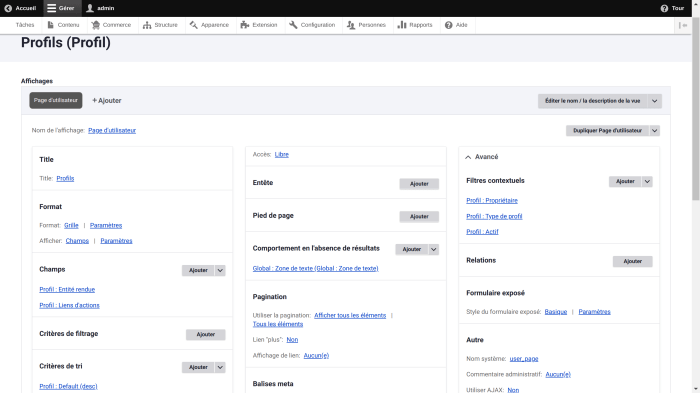Expand the no-results behavior Ajouter dropdown arrow

[433, 249]
